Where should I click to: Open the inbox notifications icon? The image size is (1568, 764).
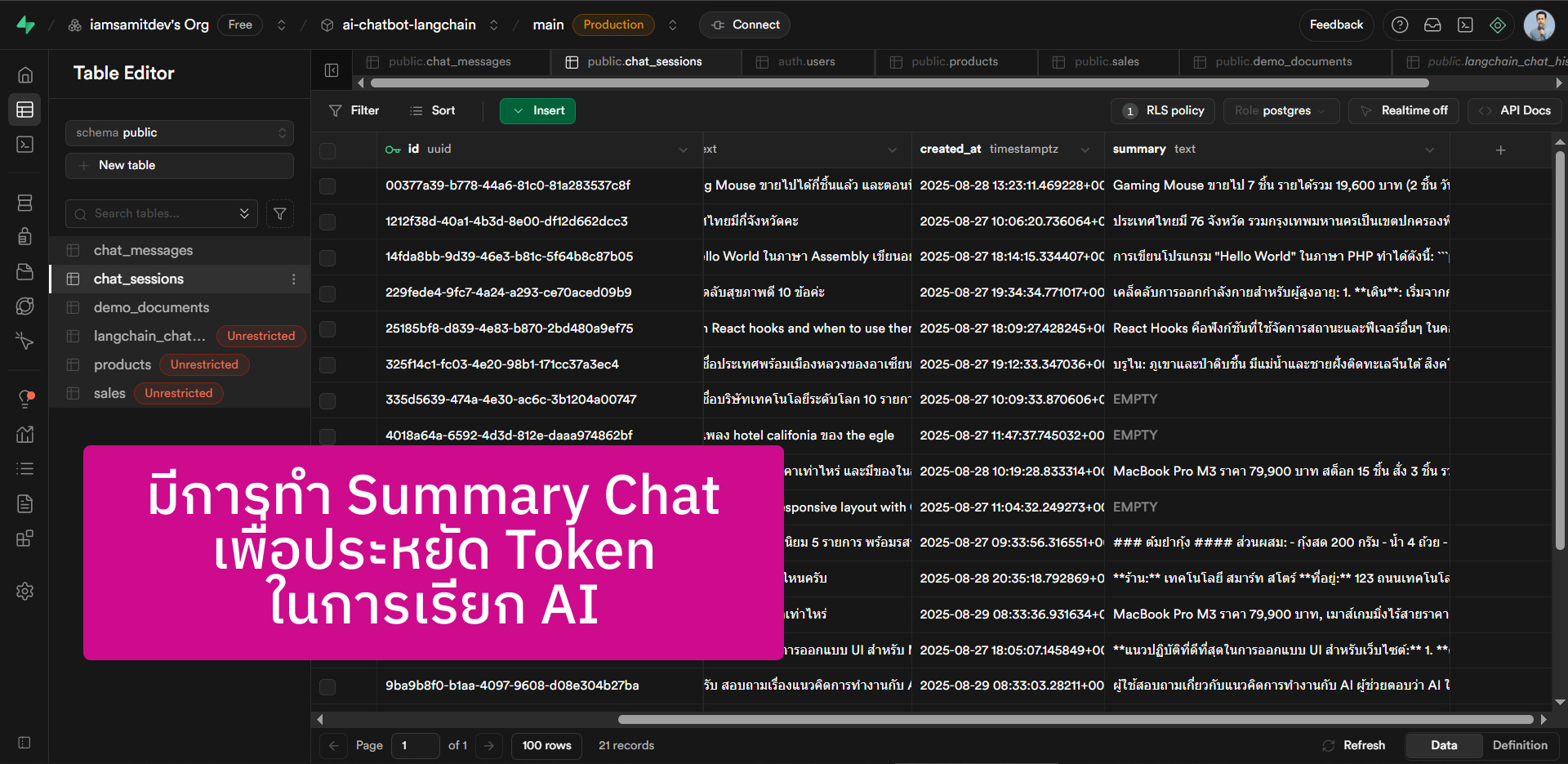pos(1432,25)
